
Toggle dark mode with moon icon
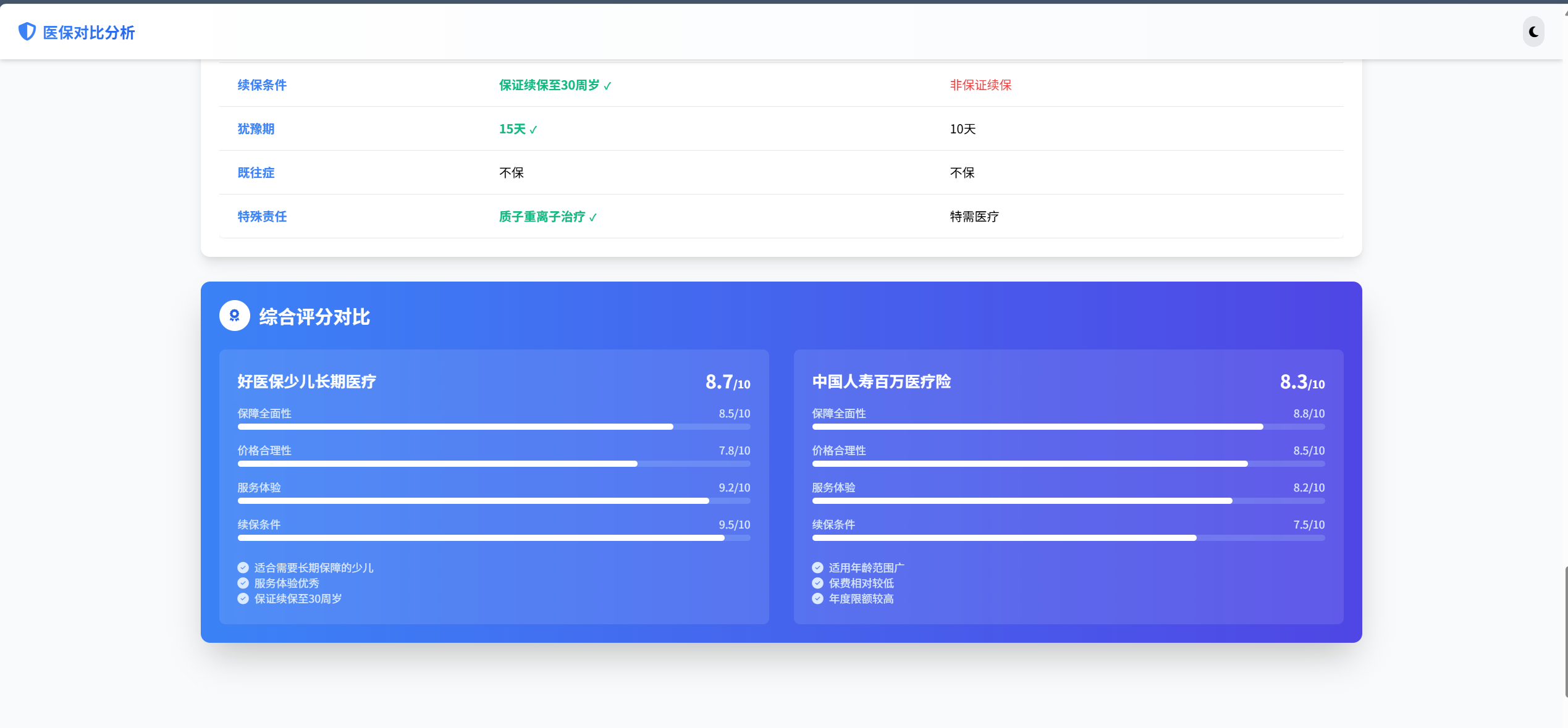click(1533, 32)
